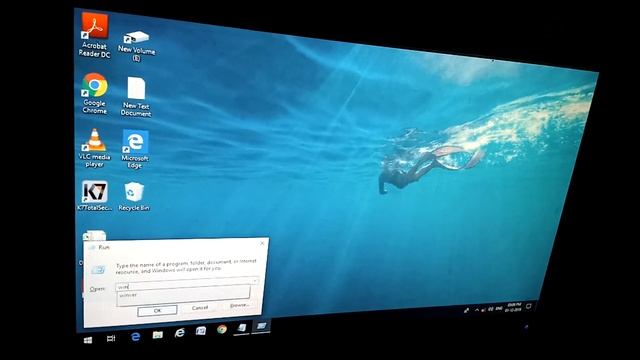The width and height of the screenshot is (640, 360).
Task: Select the New Text Document file
Action: pos(136,96)
